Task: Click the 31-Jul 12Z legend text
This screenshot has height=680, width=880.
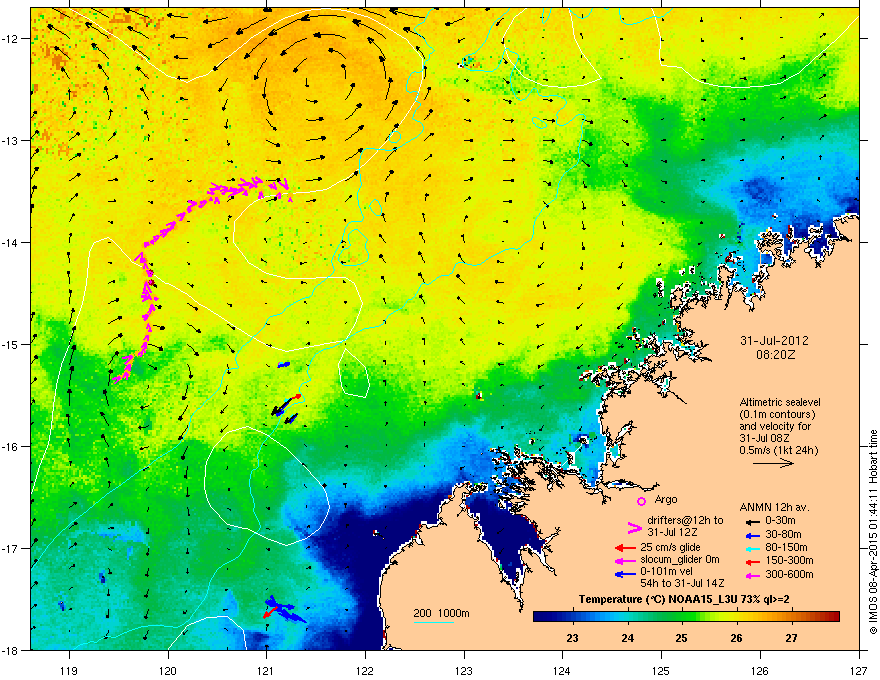Action: pos(673,532)
